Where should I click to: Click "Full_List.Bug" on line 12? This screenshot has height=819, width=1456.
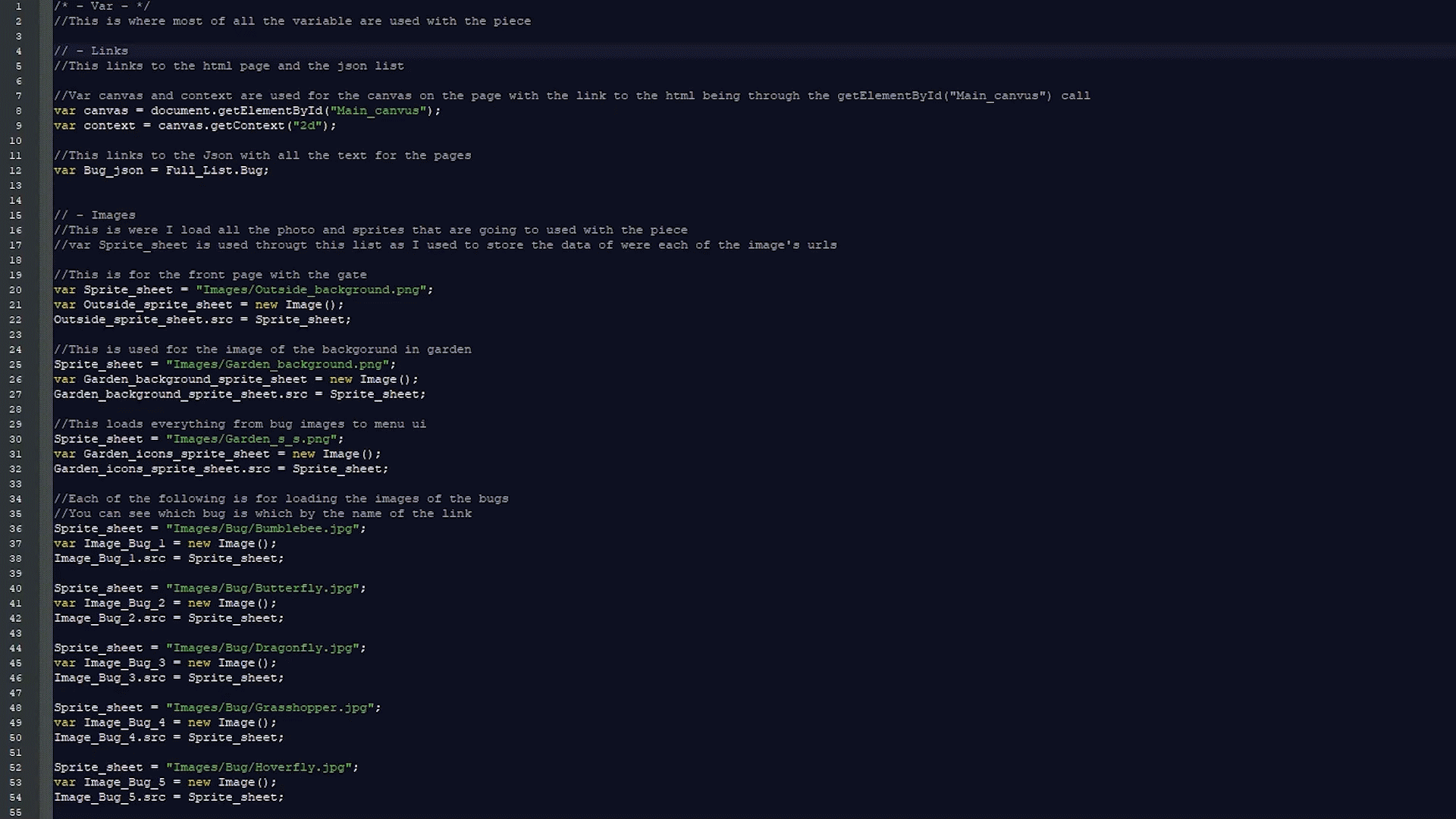[214, 171]
